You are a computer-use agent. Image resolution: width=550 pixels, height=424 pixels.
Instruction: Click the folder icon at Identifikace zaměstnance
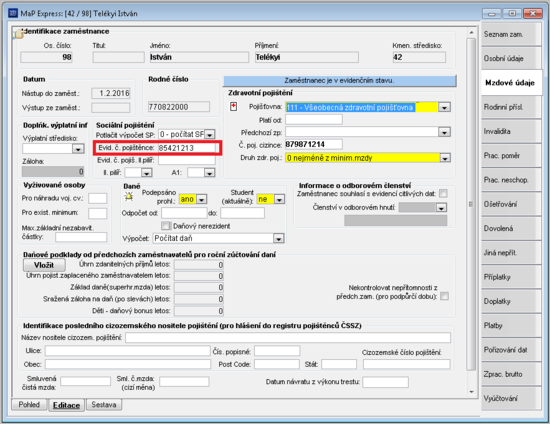click(x=19, y=34)
